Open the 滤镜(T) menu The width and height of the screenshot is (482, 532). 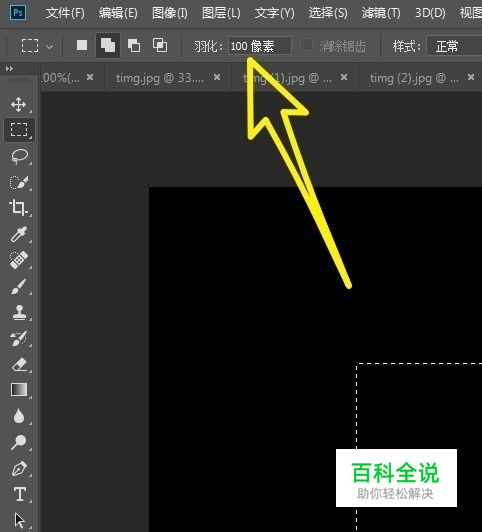tap(381, 13)
